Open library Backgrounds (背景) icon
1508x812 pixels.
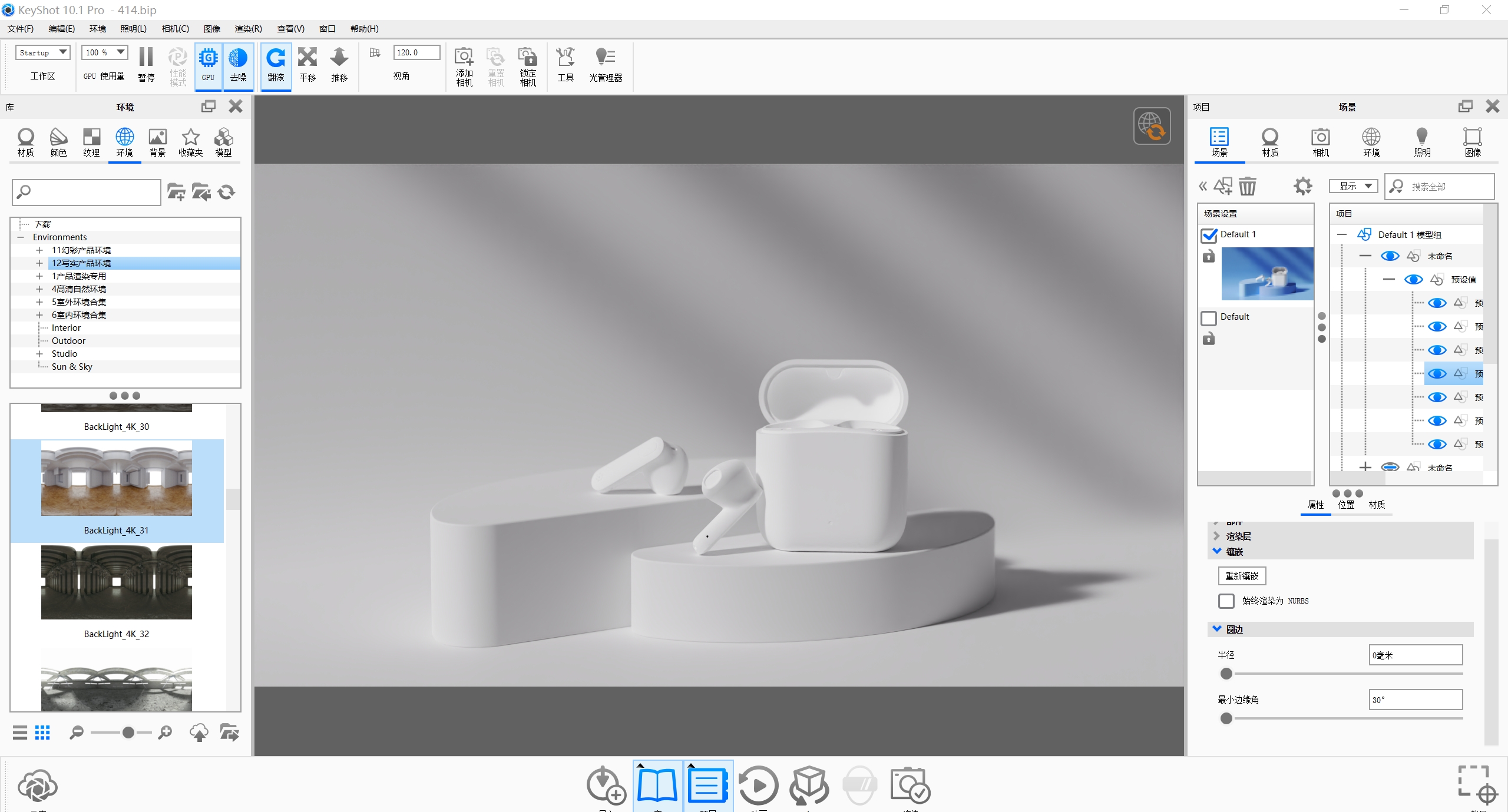point(157,137)
